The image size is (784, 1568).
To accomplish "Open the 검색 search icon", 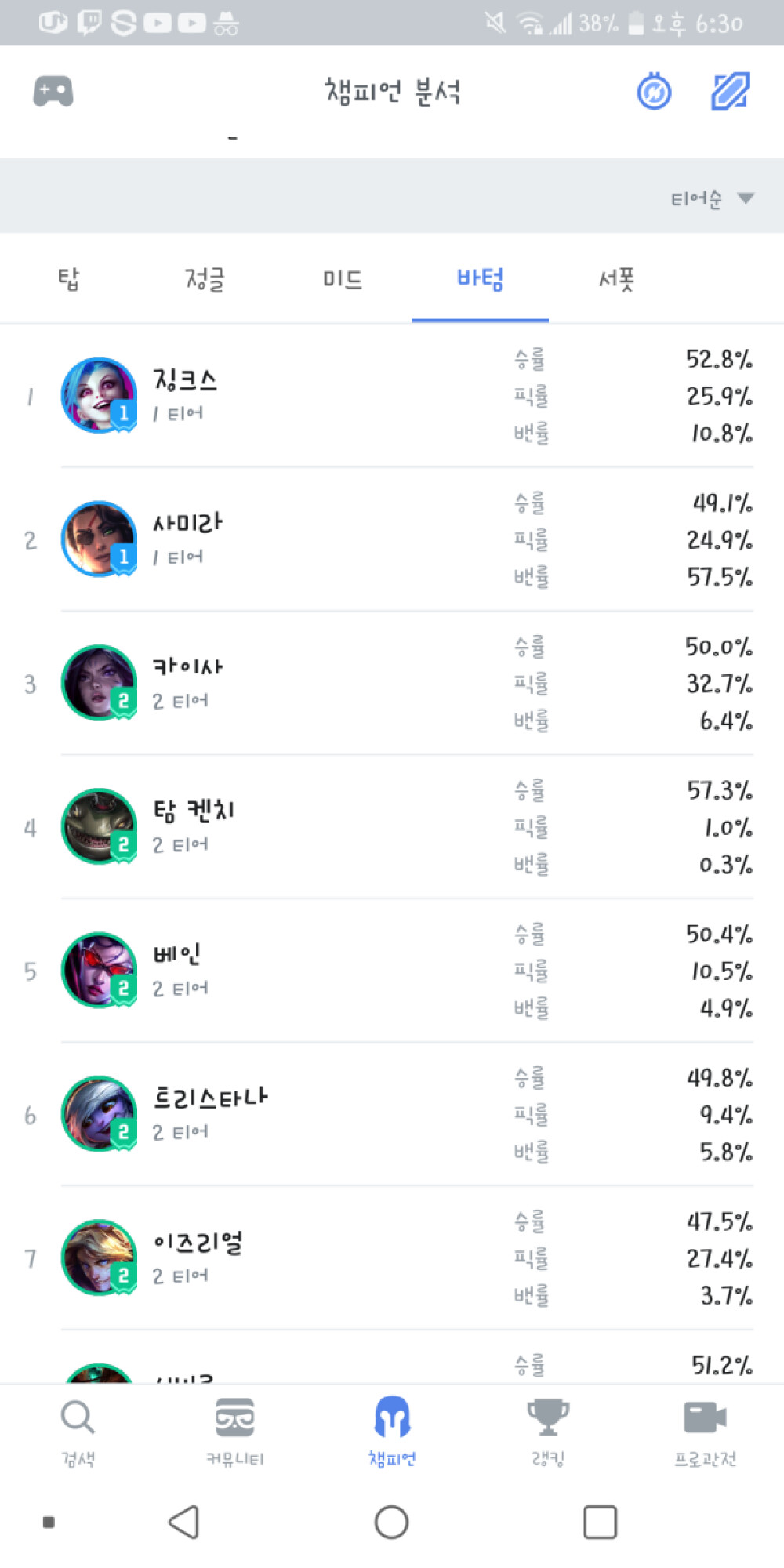I will tap(78, 1417).
